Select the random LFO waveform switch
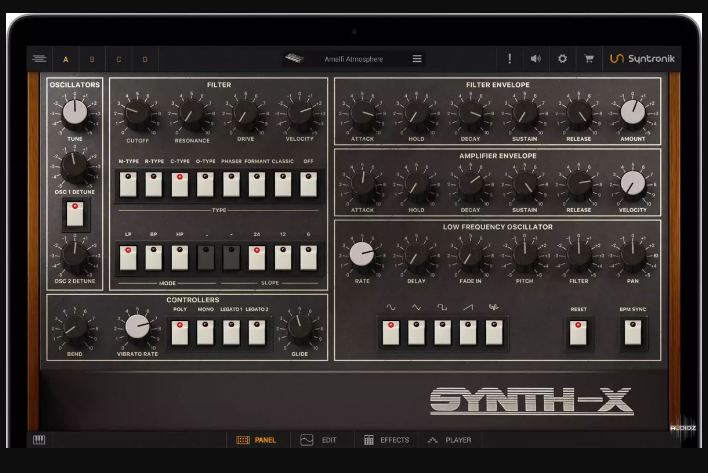The height and width of the screenshot is (473, 708). click(x=494, y=333)
